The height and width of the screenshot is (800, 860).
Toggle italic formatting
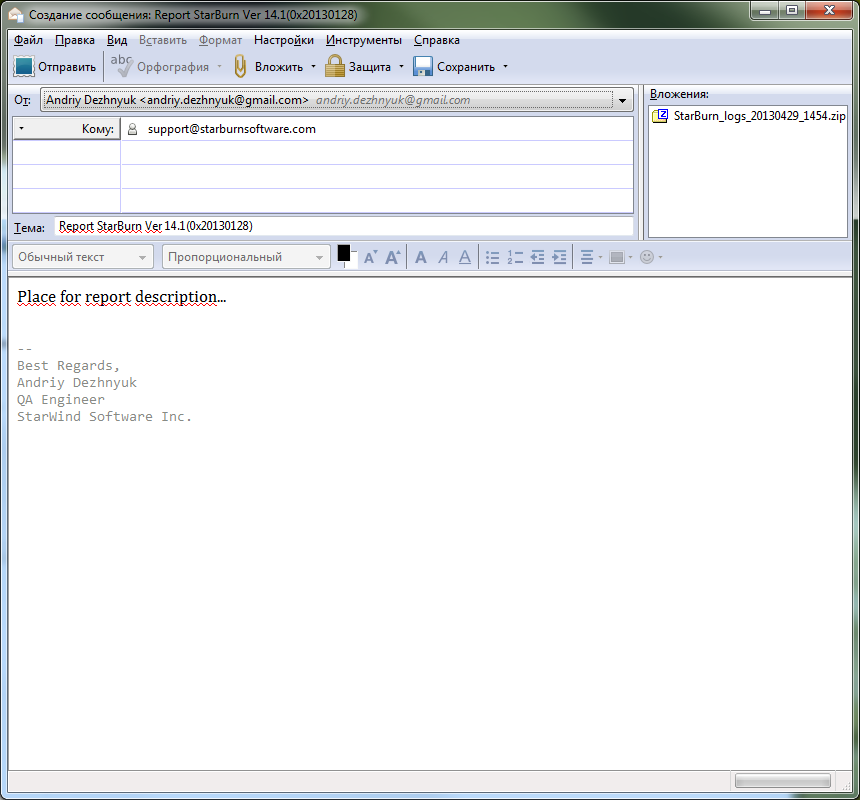[443, 257]
